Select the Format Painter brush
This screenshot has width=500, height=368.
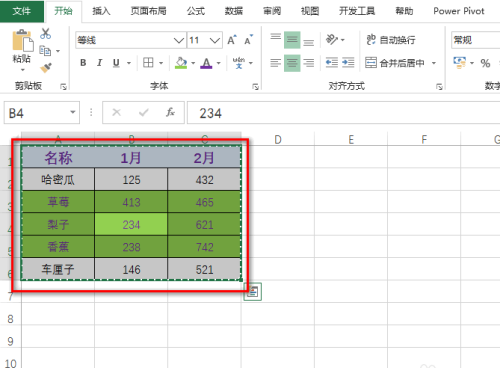(45, 68)
